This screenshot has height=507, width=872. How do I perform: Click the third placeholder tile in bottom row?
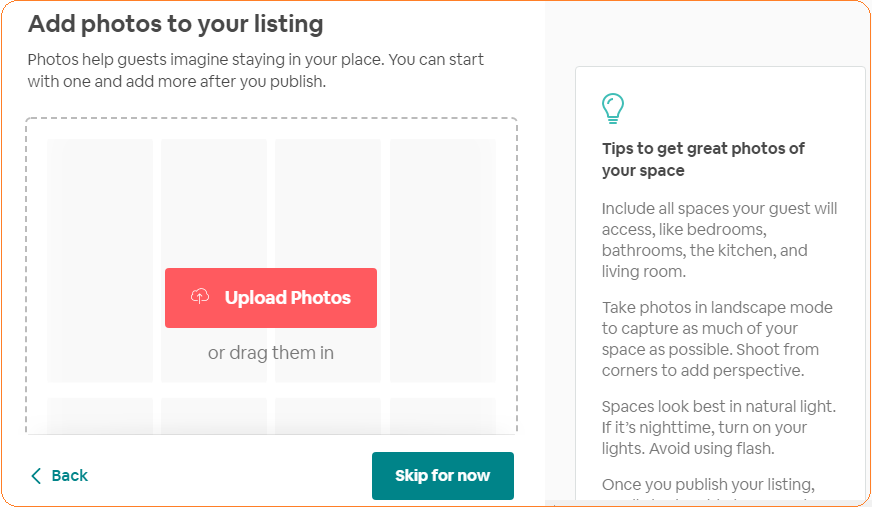pyautogui.click(x=328, y=415)
